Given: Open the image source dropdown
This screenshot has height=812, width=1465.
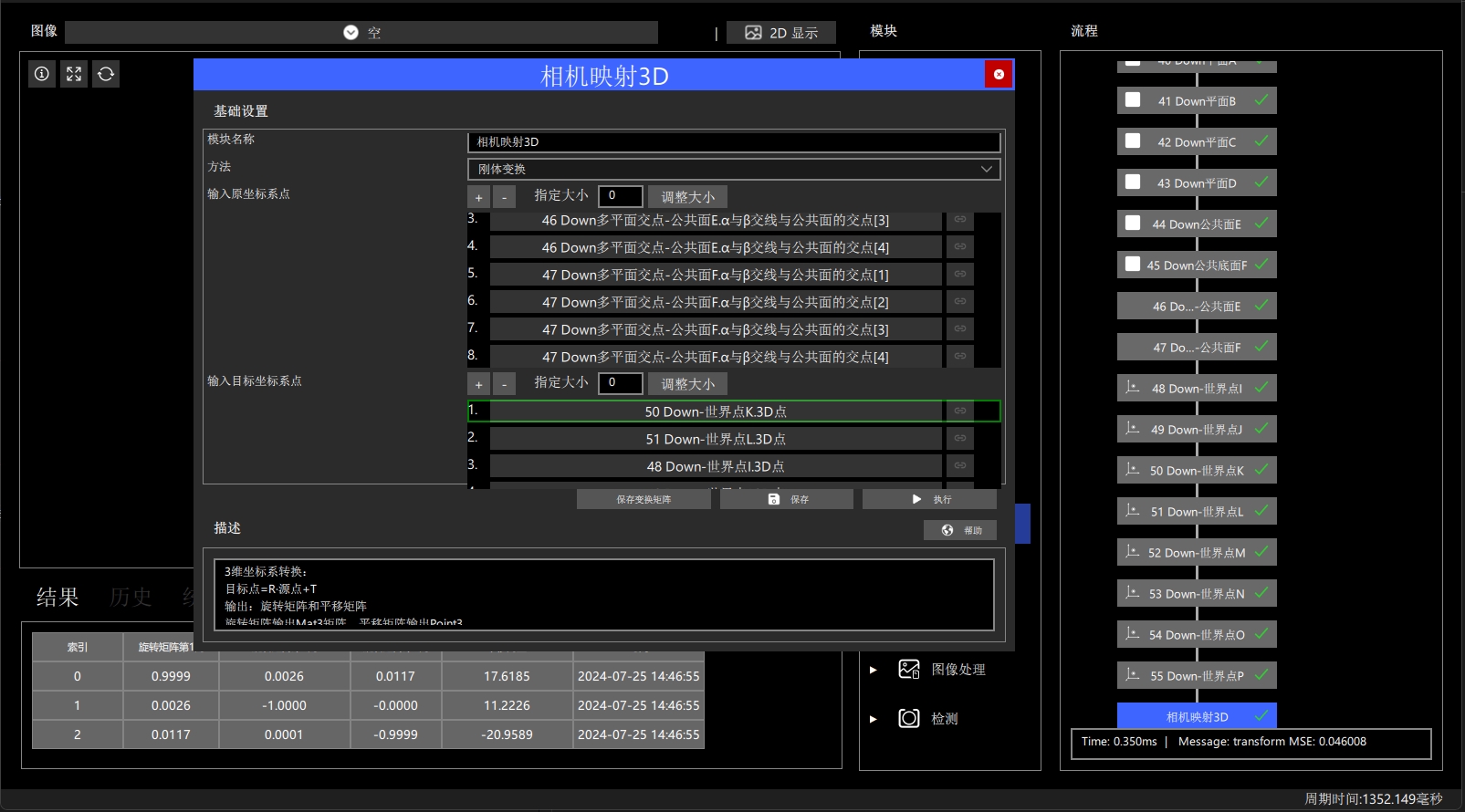Looking at the screenshot, I should coord(361,33).
